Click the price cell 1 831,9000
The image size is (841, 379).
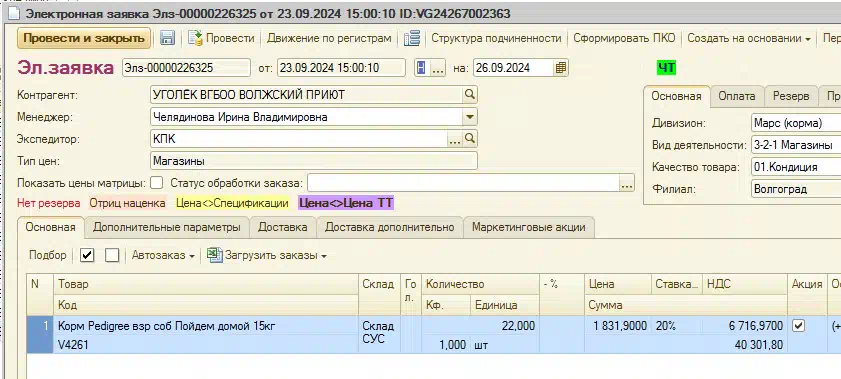point(618,325)
